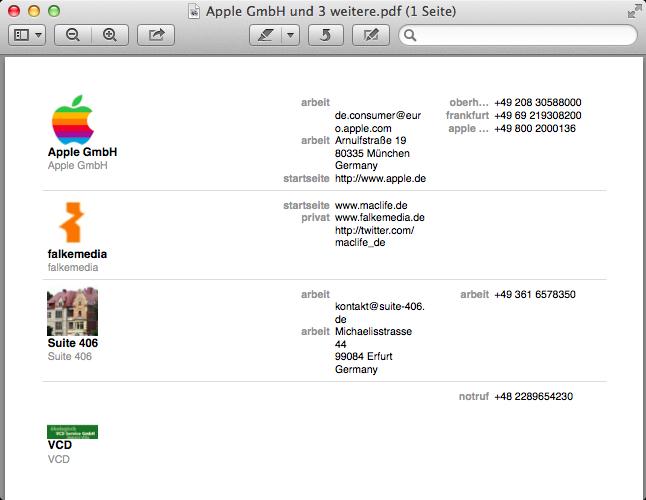The width and height of the screenshot is (646, 500).
Task: Expand the highlight color dropdown arrow
Action: click(290, 35)
